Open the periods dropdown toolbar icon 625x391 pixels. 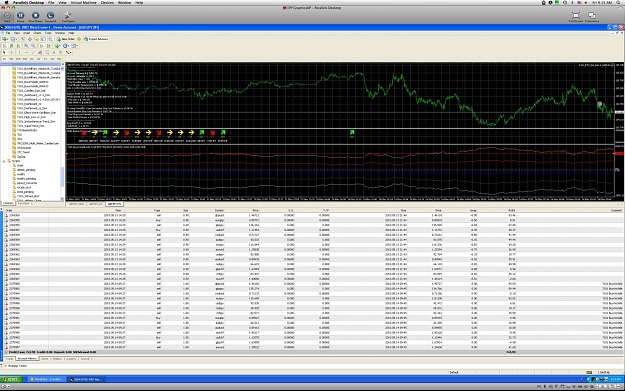66,46
